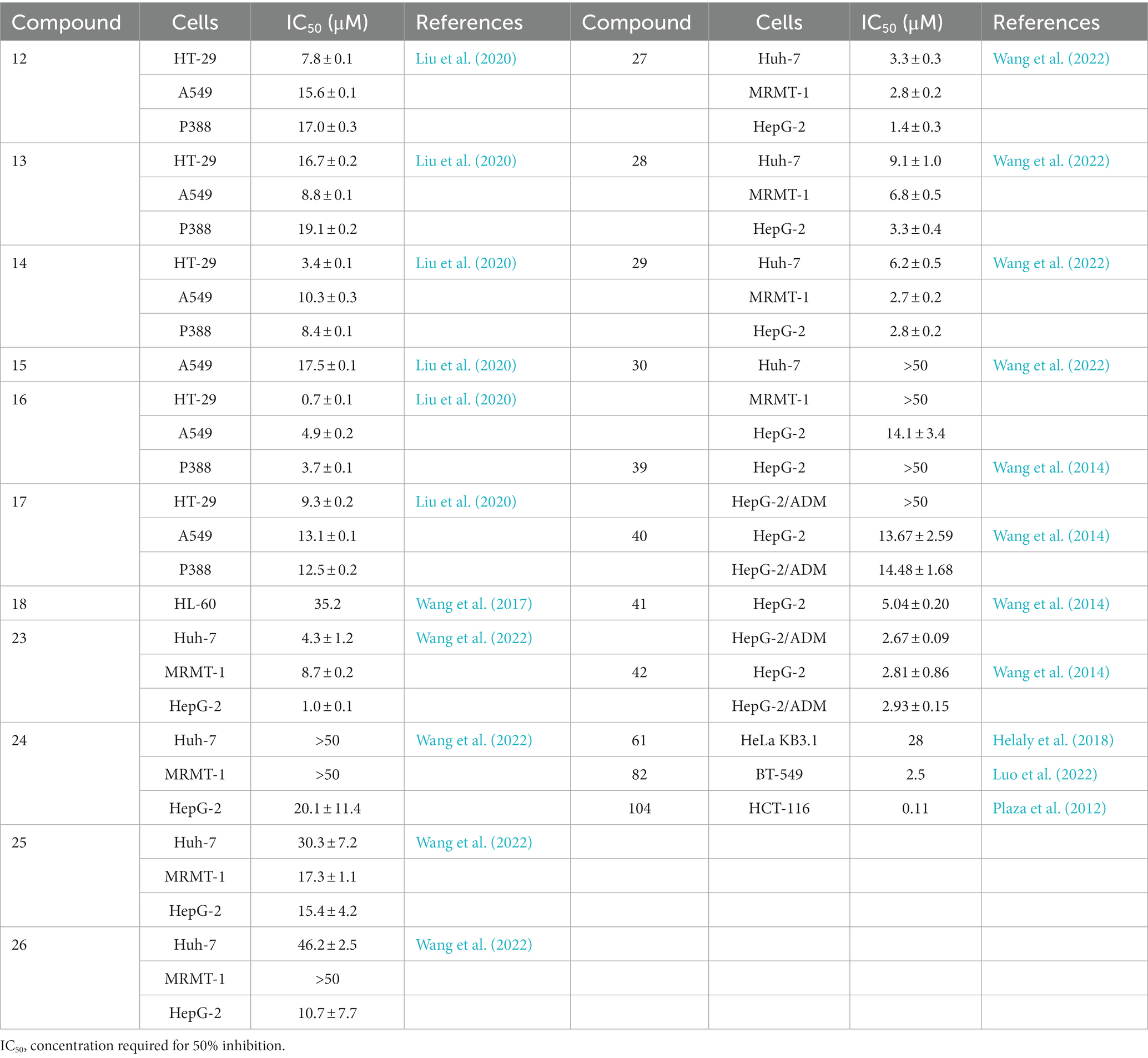The height and width of the screenshot is (1058, 1148).
Task: Click the BT-549 cell entry
Action: (779, 775)
